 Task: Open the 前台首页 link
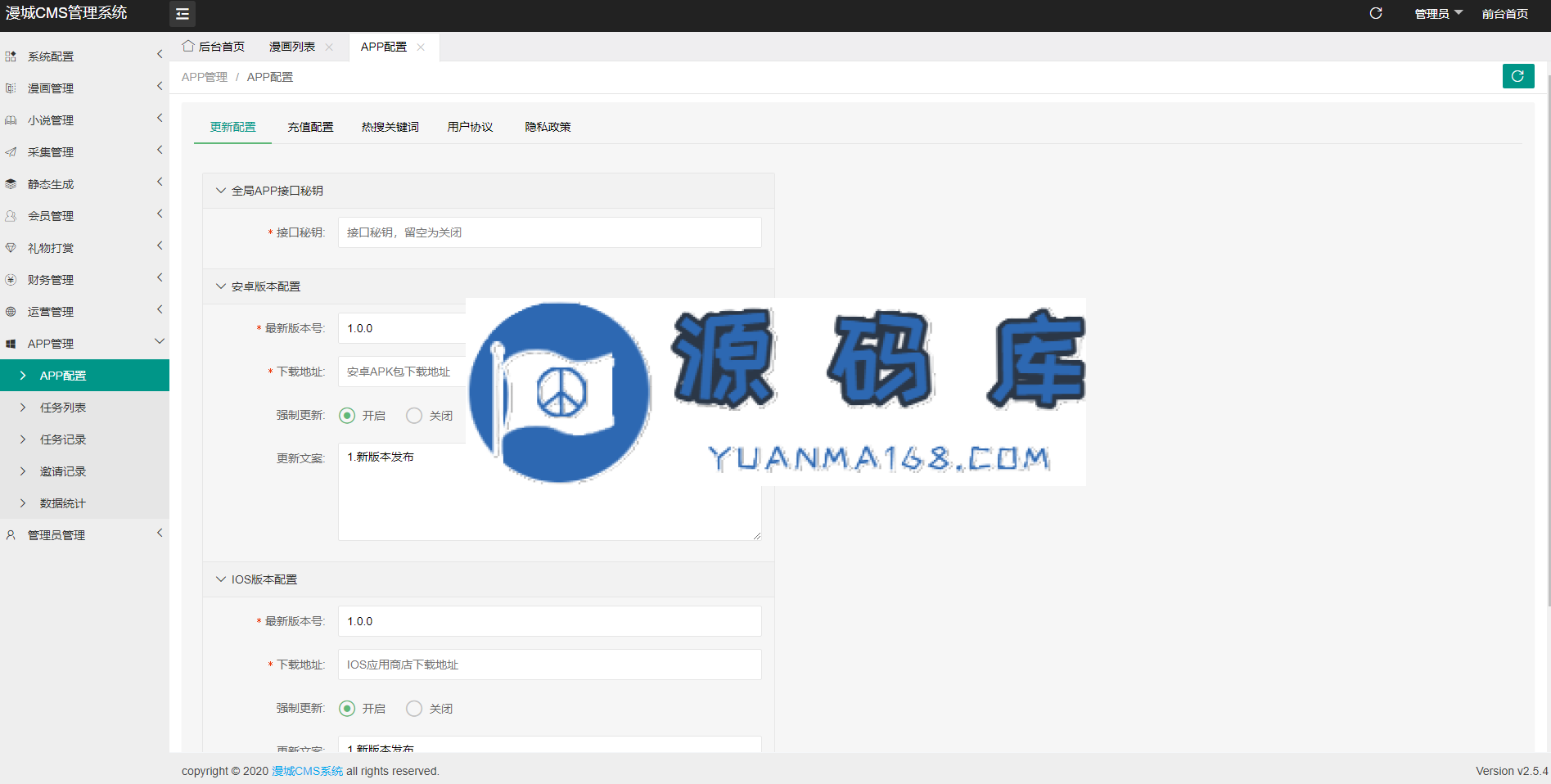(x=1504, y=14)
